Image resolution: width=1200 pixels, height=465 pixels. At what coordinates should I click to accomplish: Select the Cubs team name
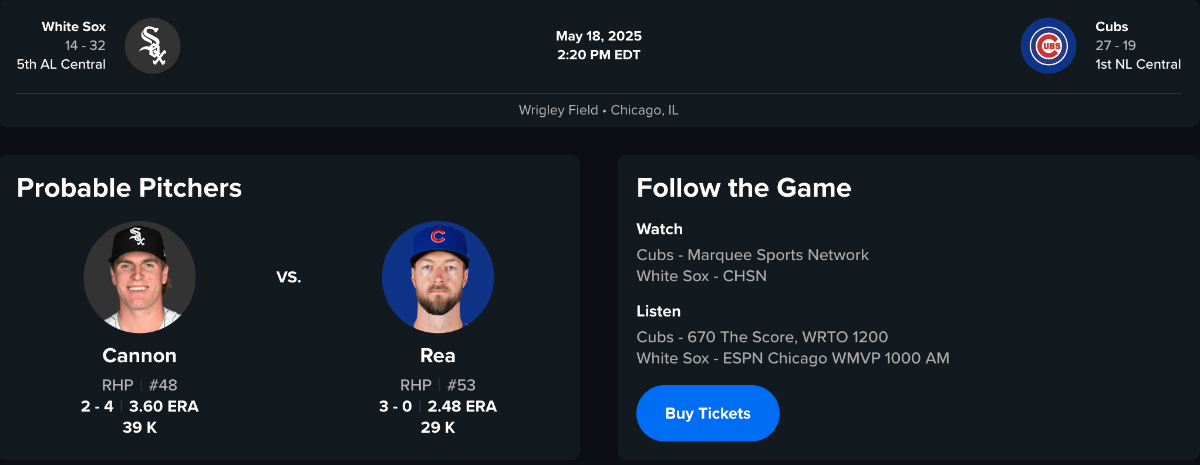(1111, 27)
